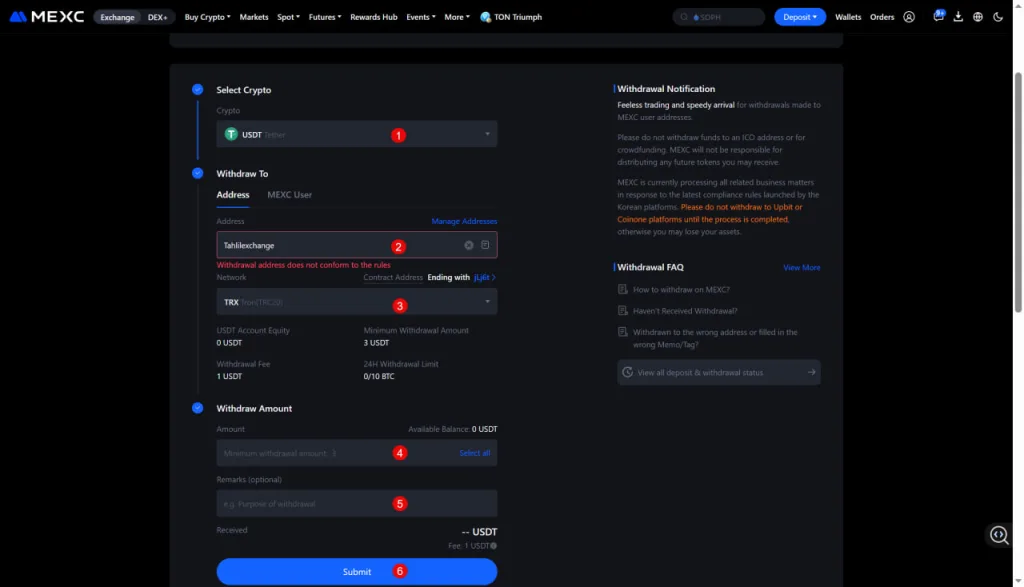Open Withdrawn to the wrong address FAQ
This screenshot has width=1024, height=587.
(715, 338)
